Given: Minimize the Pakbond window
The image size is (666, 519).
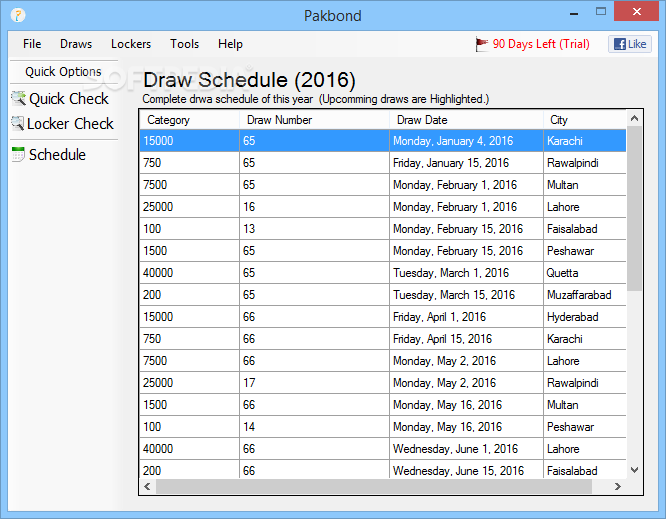Looking at the screenshot, I should [574, 13].
